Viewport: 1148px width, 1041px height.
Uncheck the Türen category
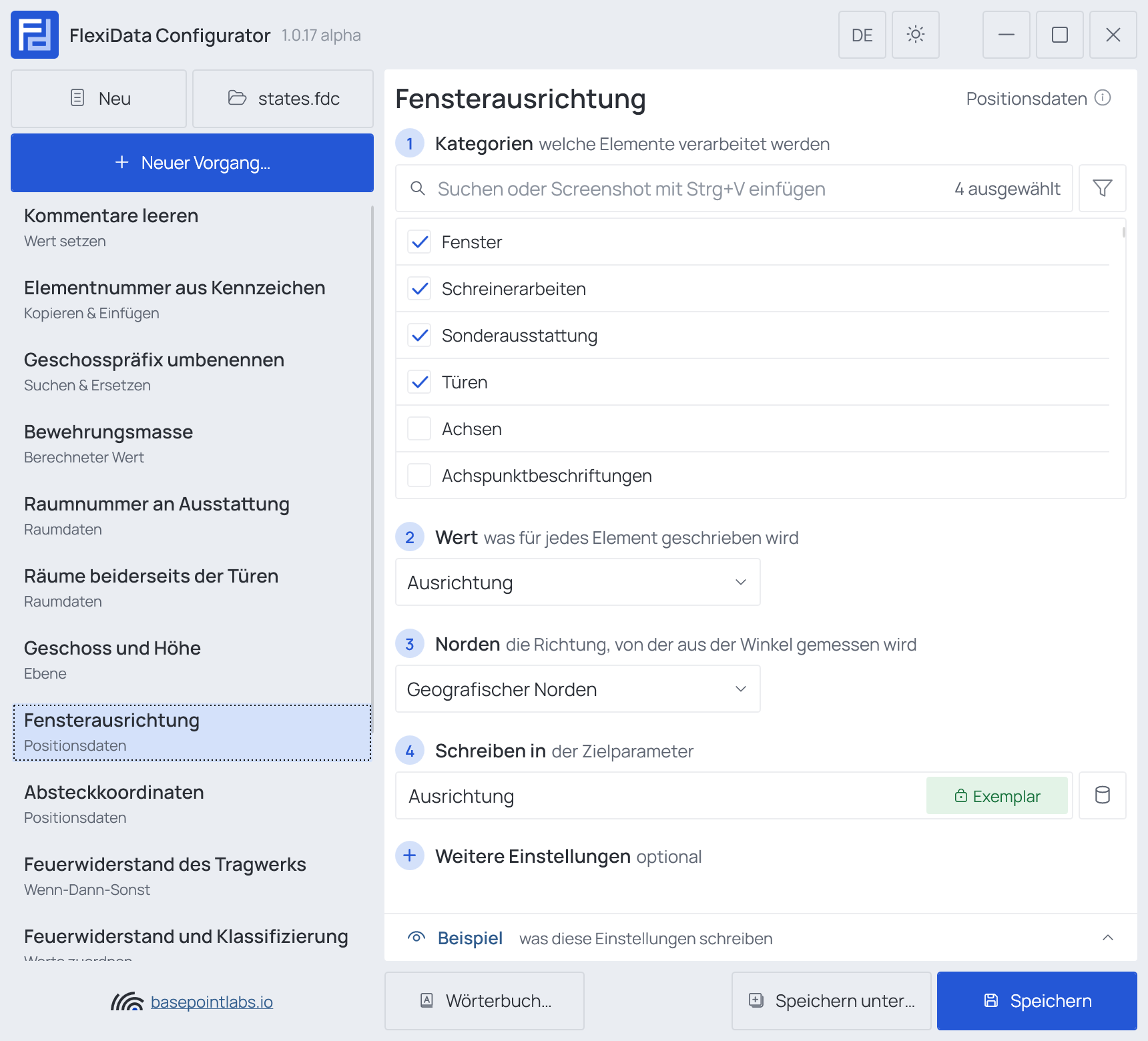[419, 382]
